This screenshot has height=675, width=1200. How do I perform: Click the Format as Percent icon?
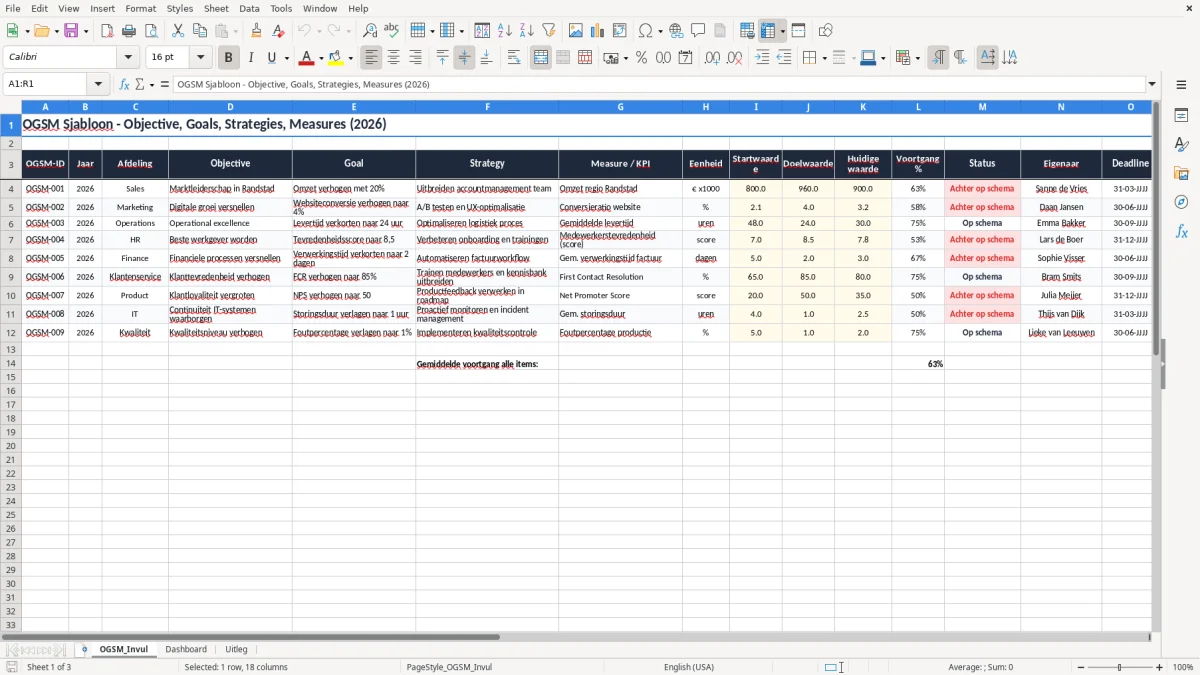[641, 58]
